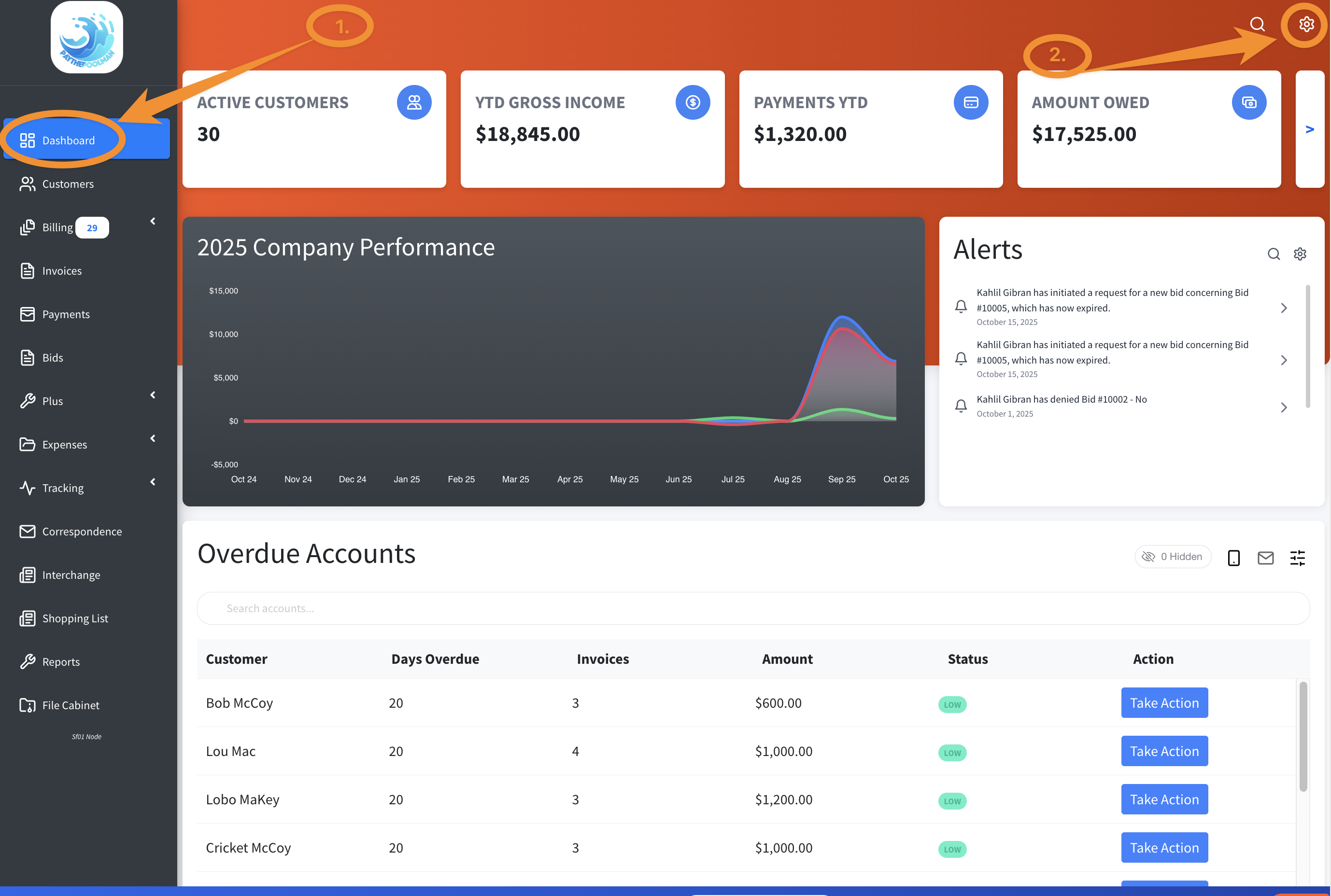Viewport: 1331px width, 896px height.
Task: Click the mobile phone icon in Overdue Accounts
Action: click(1233, 558)
